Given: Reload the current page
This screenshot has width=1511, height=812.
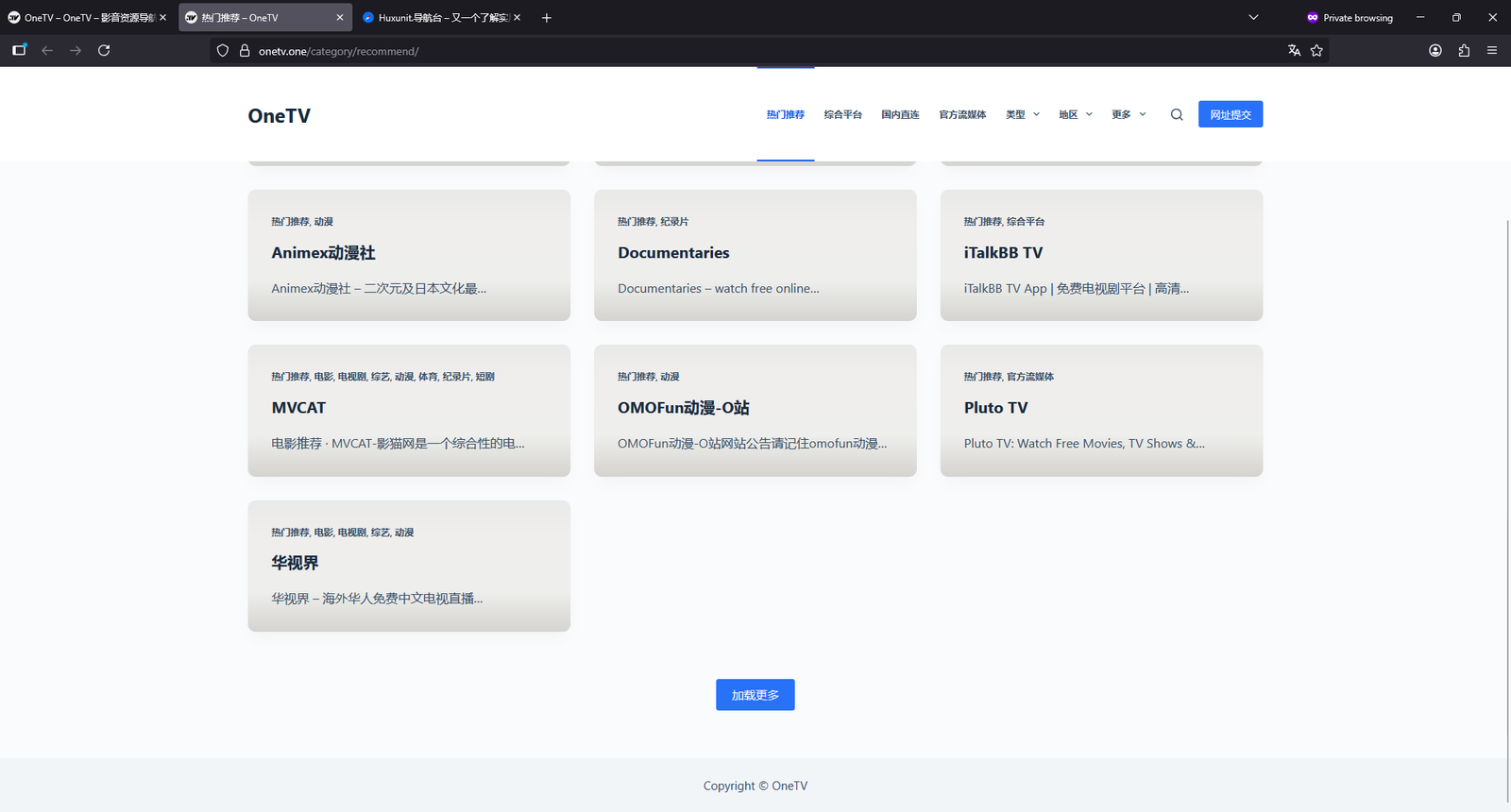Looking at the screenshot, I should [104, 50].
